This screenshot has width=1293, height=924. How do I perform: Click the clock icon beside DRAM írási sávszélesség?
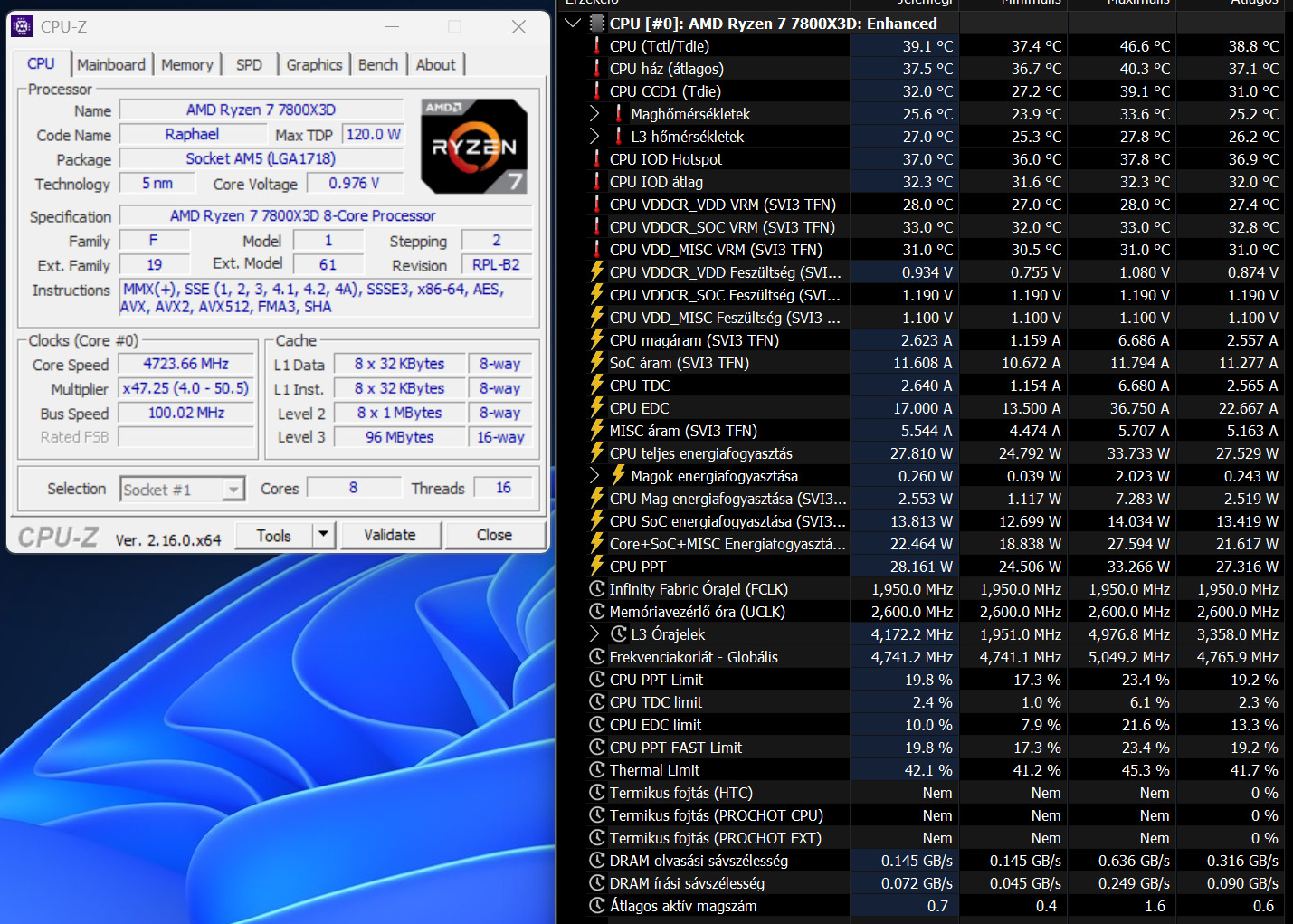pos(597,882)
